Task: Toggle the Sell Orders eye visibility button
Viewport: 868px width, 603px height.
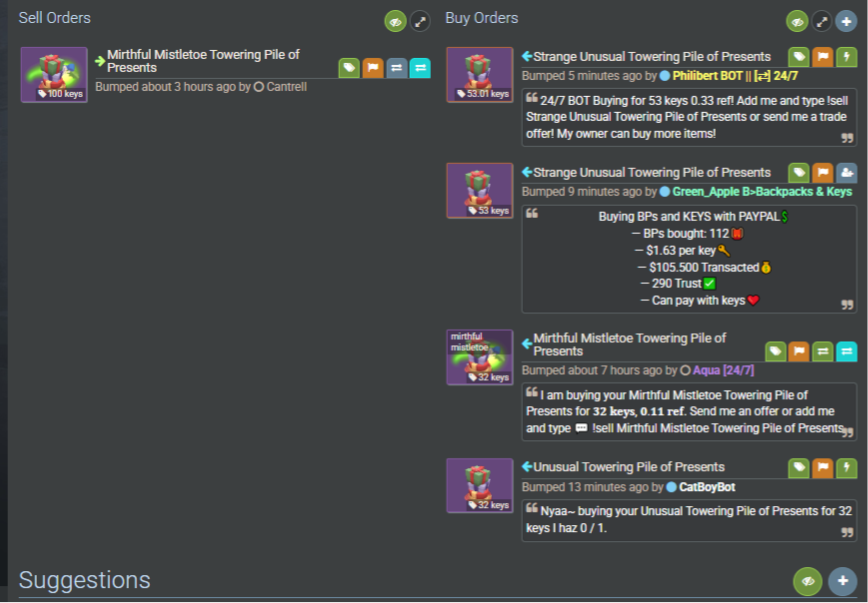Action: click(395, 22)
